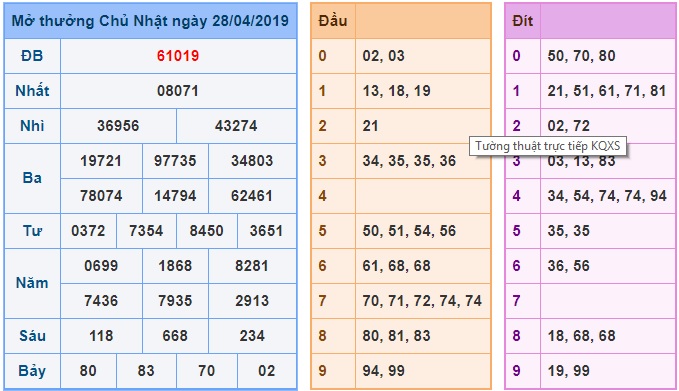Screen dimensions: 679x391
Task: Click the 80 cell in Bảy row
Action: [88, 371]
